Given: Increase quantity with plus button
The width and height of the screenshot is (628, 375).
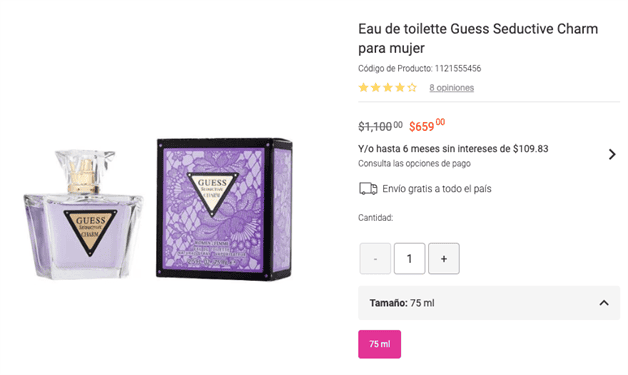Looking at the screenshot, I should click(x=444, y=259).
